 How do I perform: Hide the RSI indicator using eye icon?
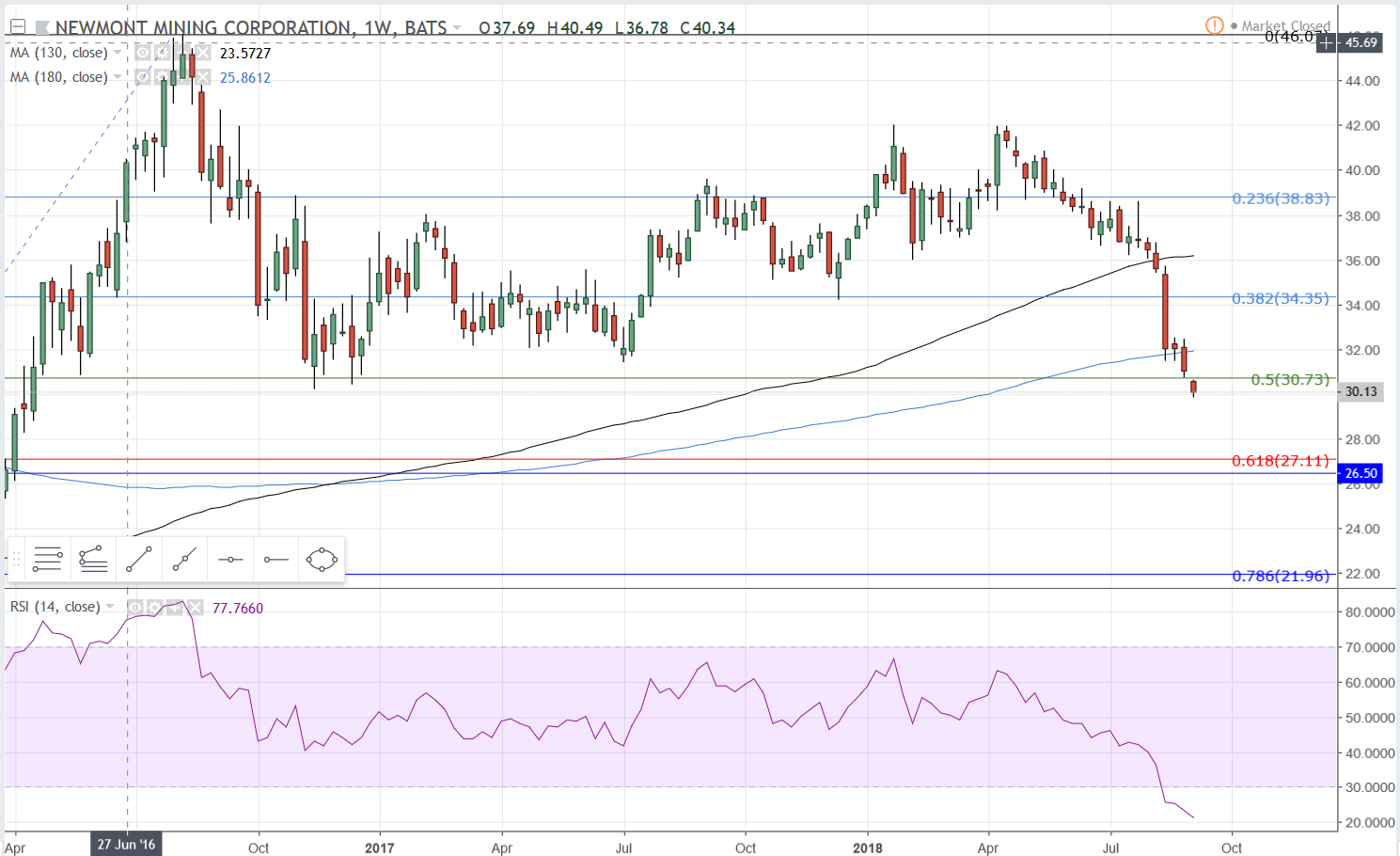(x=135, y=608)
